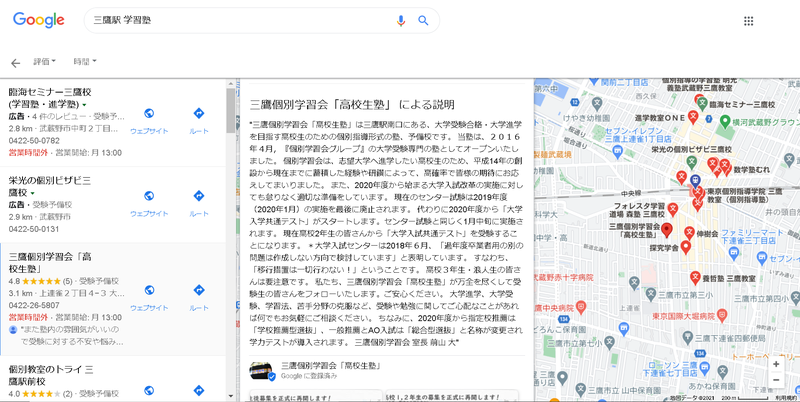Expand ad info arrow for 栄光の個別ビザビ
Viewport: 800px width, 402px height.
(33, 193)
